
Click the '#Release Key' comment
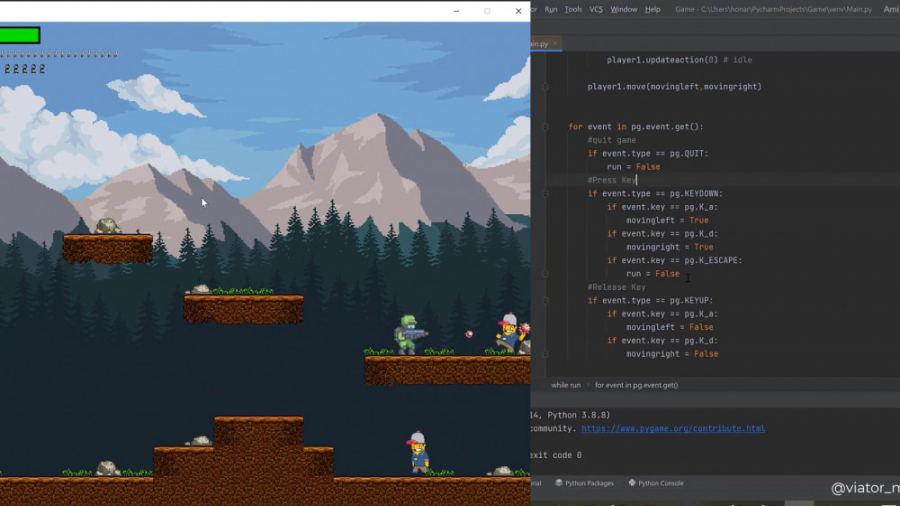pyautogui.click(x=616, y=287)
